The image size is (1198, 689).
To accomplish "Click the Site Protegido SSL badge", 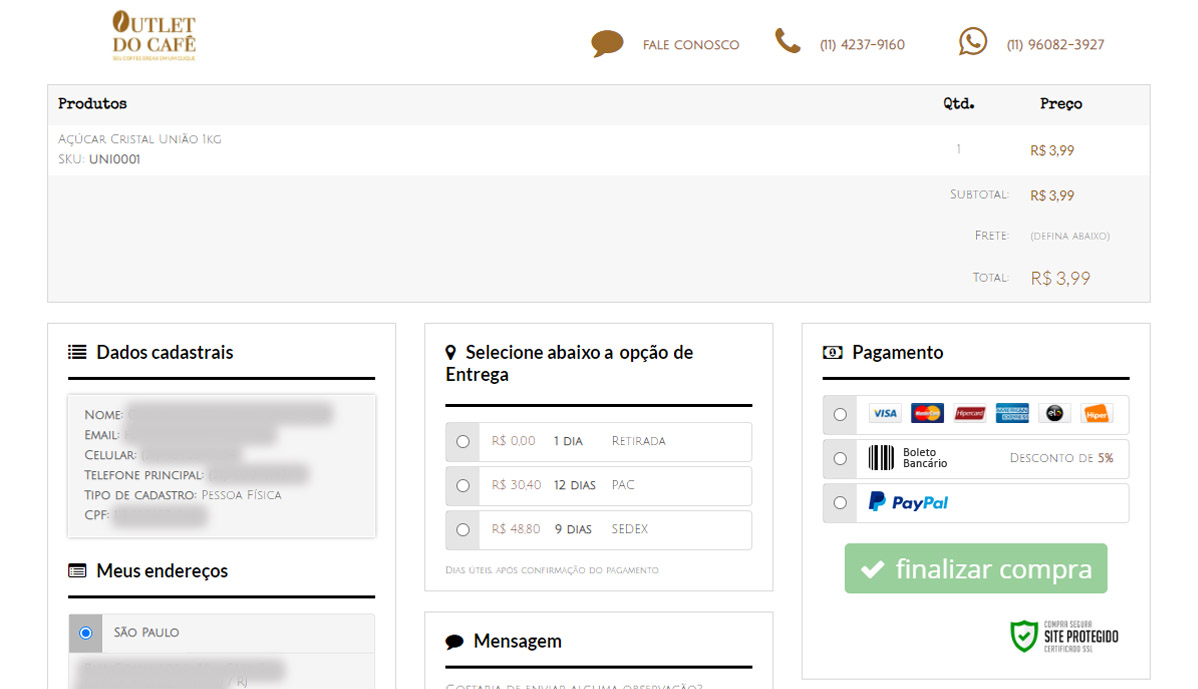I will [x=1064, y=635].
